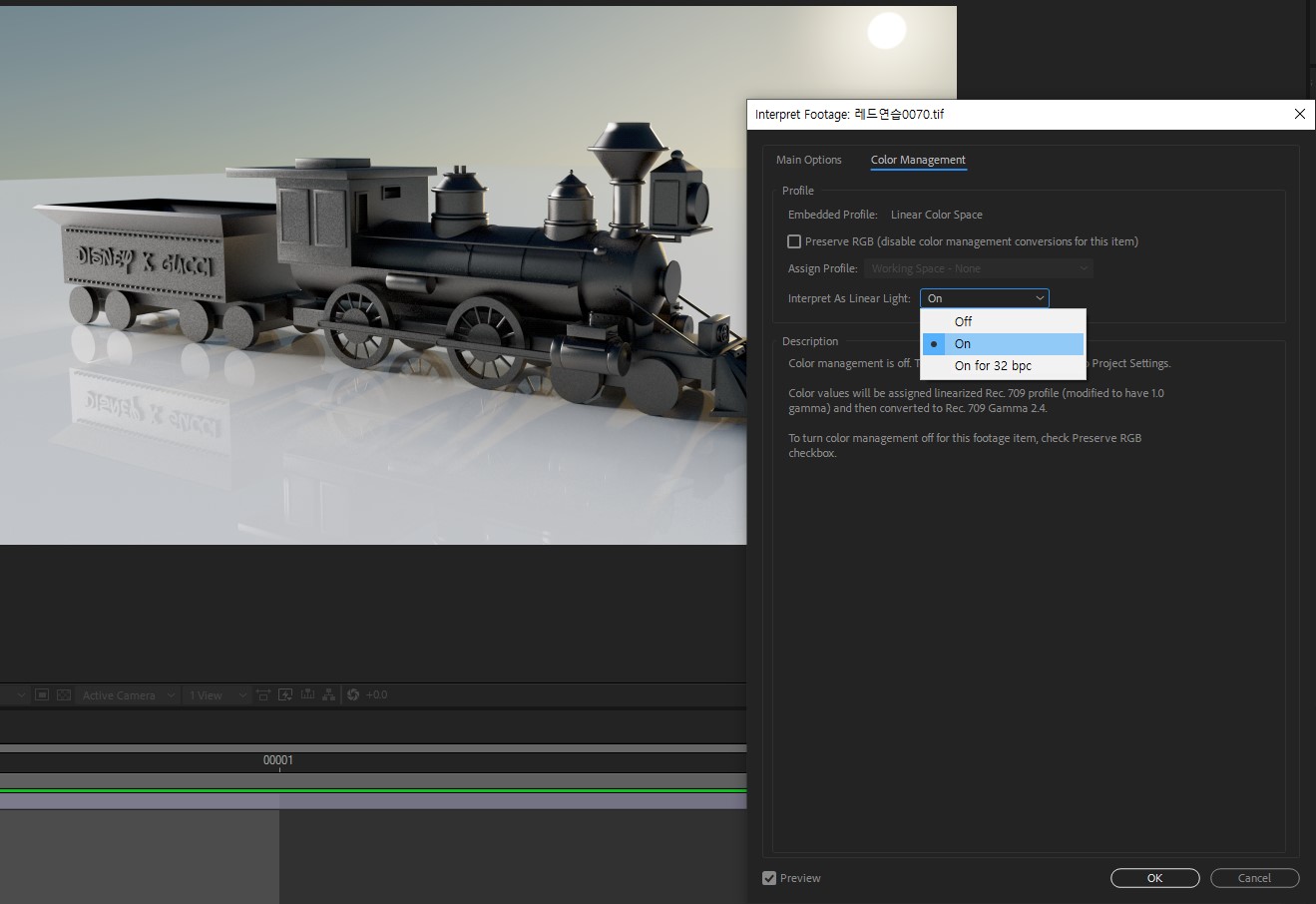Open the Active Camera view dropdown

click(129, 695)
